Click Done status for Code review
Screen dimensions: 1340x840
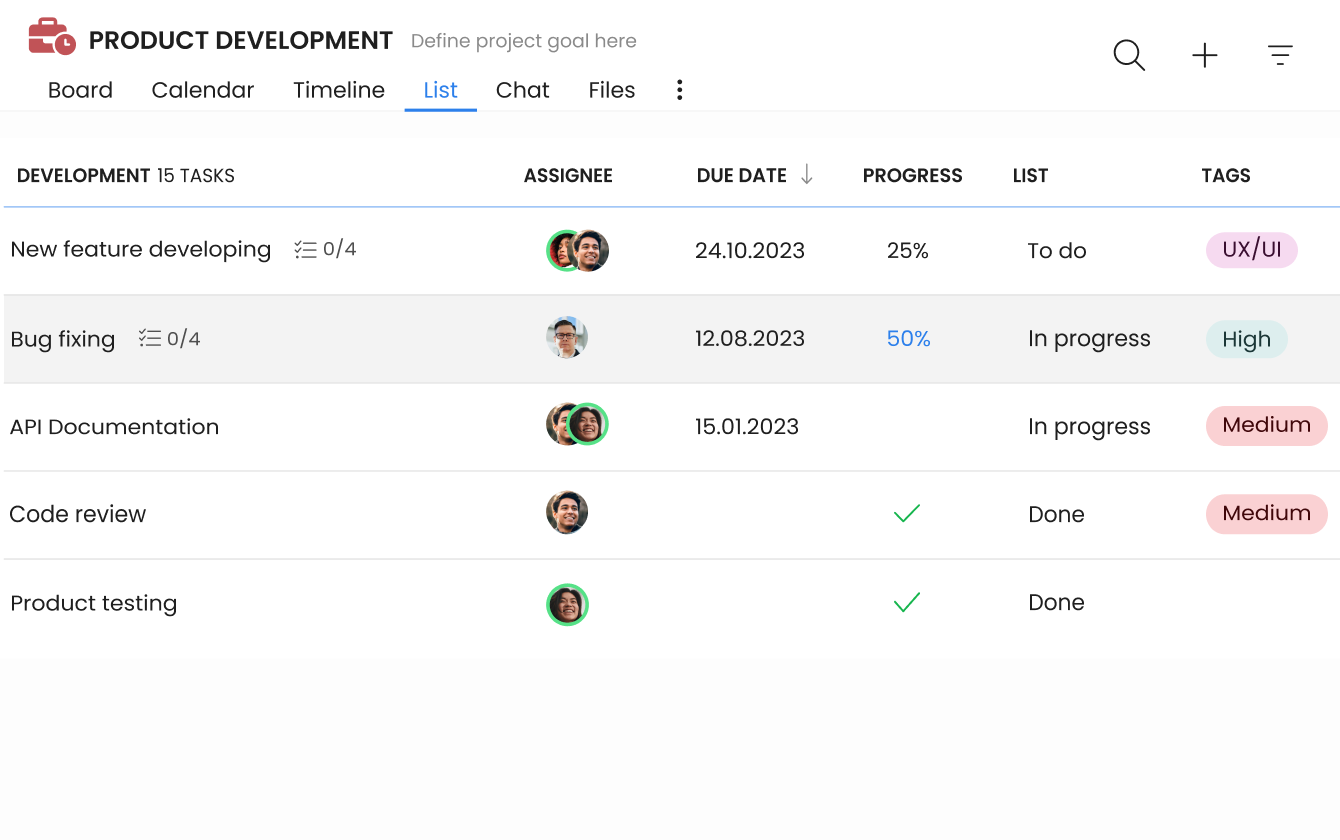[x=1056, y=514]
